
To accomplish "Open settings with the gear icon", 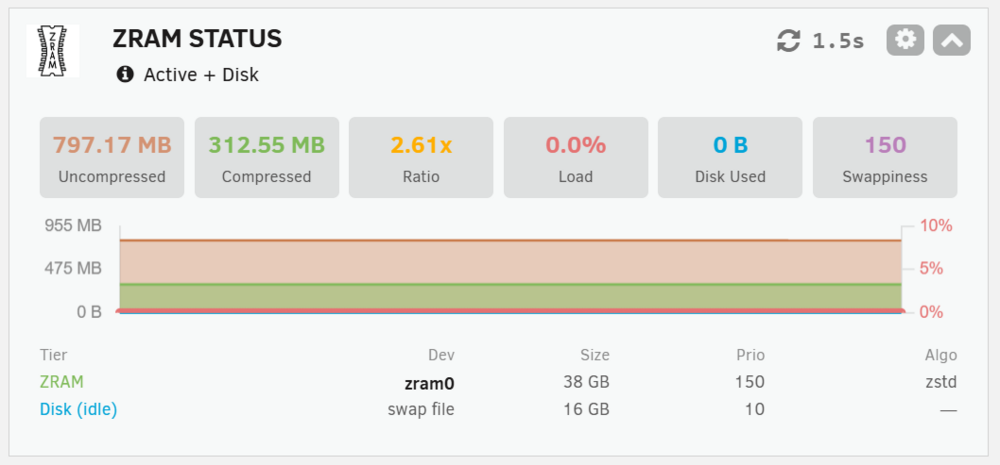I will (905, 40).
